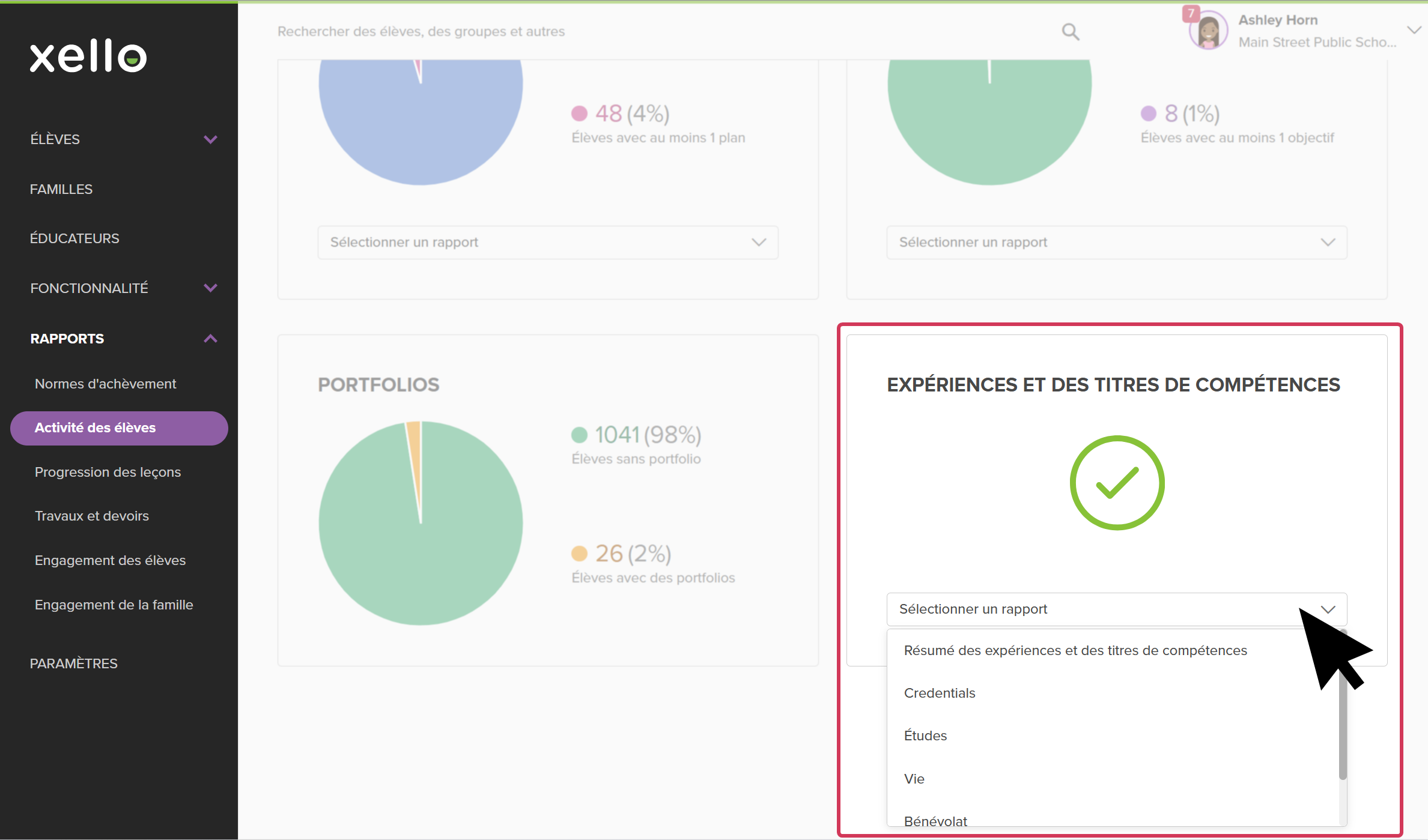Open Travaux et devoirs
The height and width of the screenshot is (840, 1428).
coord(92,516)
